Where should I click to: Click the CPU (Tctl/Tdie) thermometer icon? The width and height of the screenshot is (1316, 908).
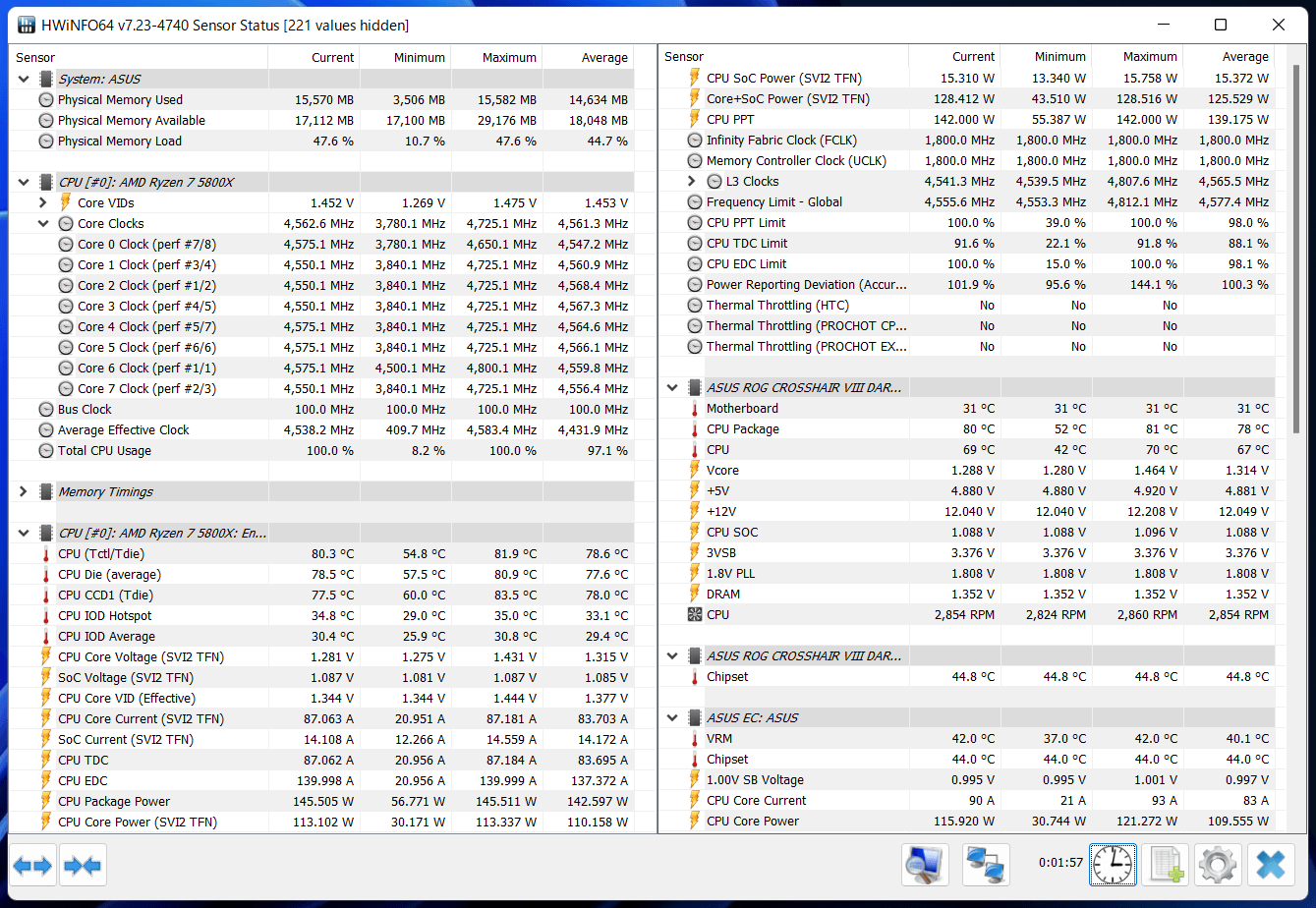[46, 554]
